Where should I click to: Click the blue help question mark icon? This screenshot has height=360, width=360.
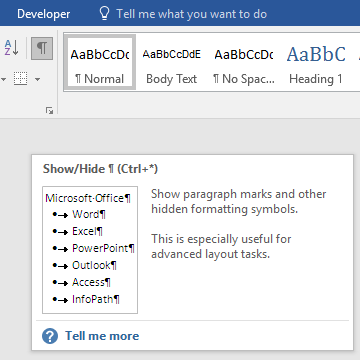click(50, 336)
